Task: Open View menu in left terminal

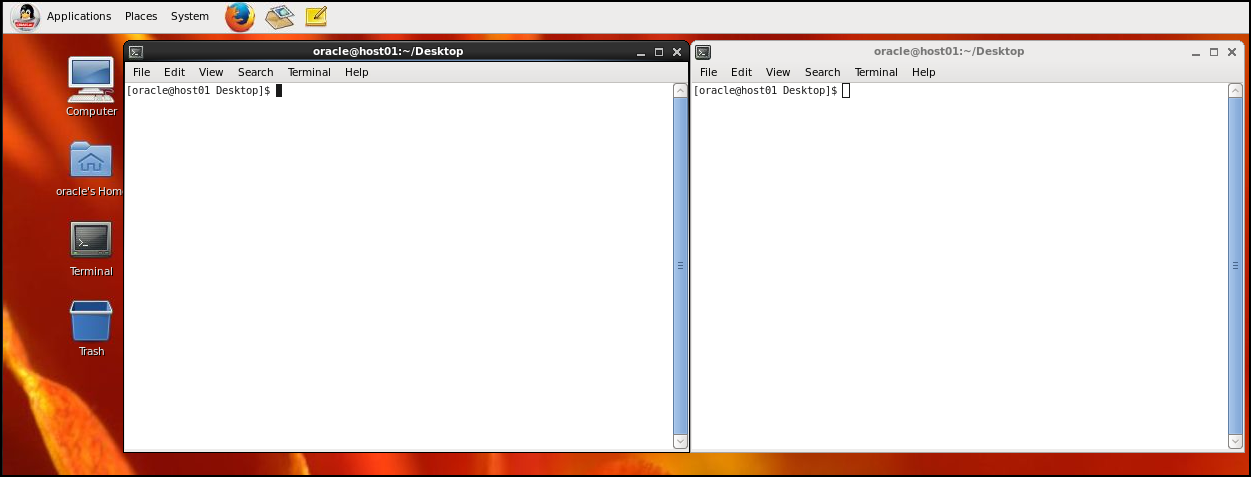Action: pyautogui.click(x=211, y=72)
